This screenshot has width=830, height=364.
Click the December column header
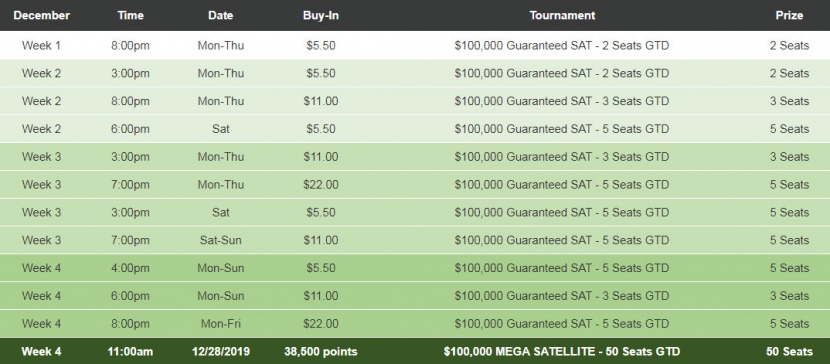pos(41,15)
